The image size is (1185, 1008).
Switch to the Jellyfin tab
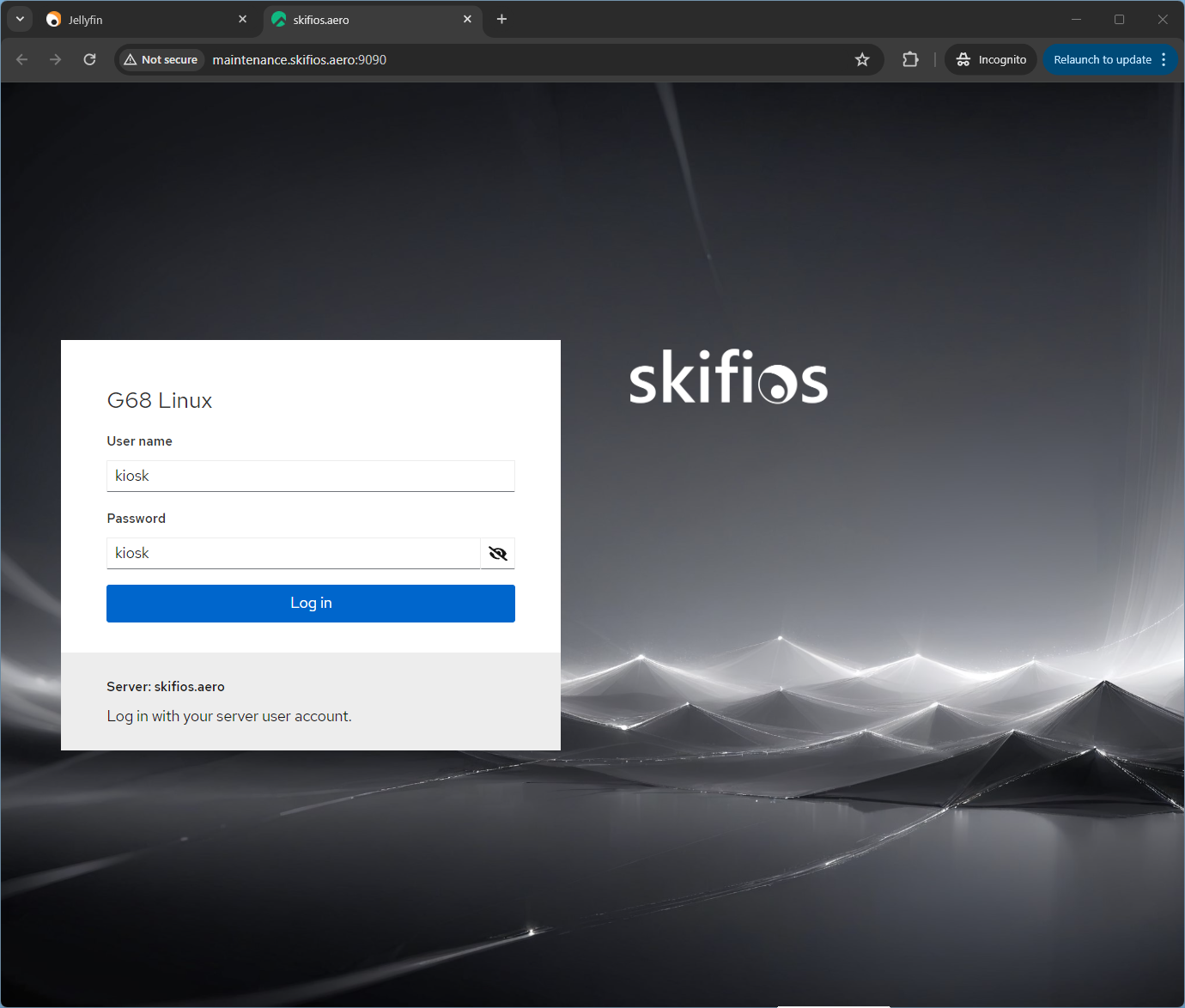(137, 20)
